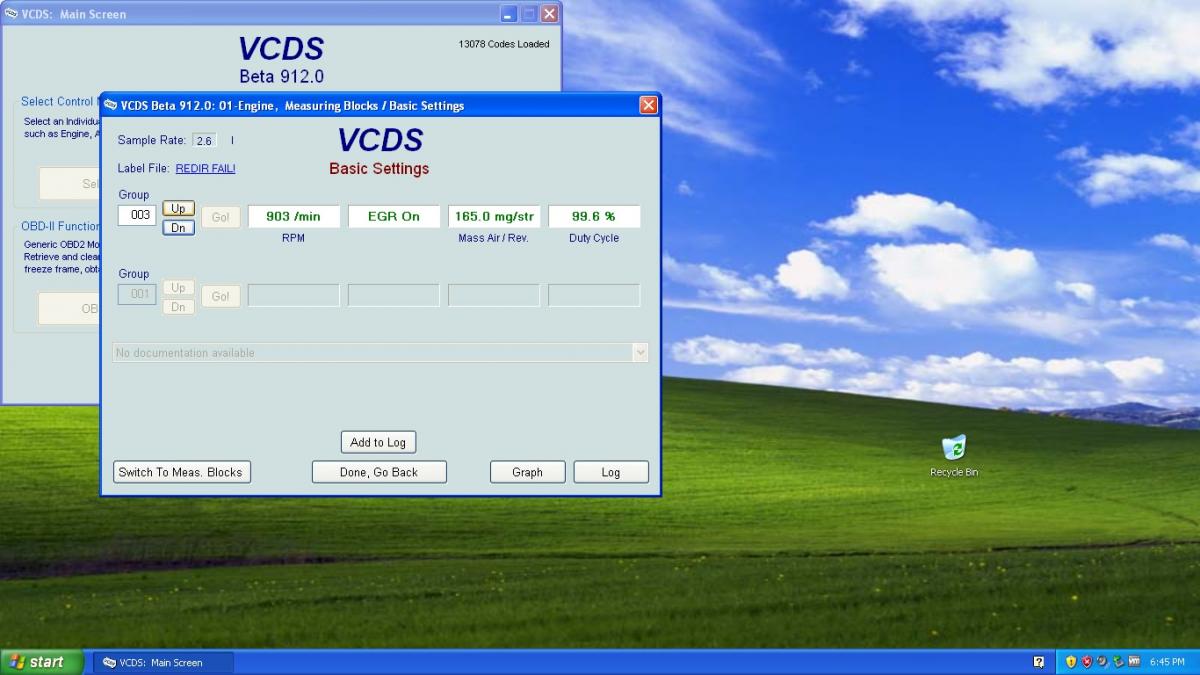Select VCDS: Main Screen taskbar button
Screen dimensions: 1200x675
click(164, 662)
